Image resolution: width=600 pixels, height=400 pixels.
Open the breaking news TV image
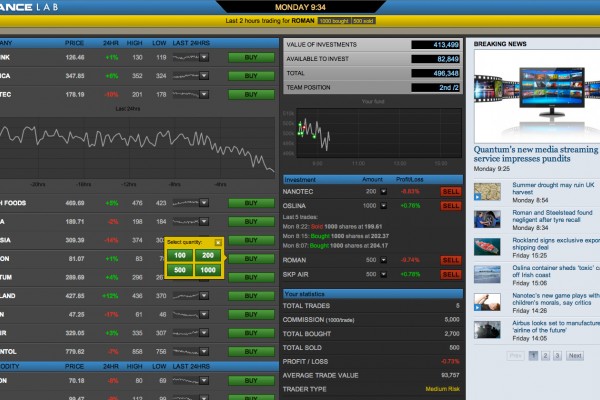tap(537, 96)
